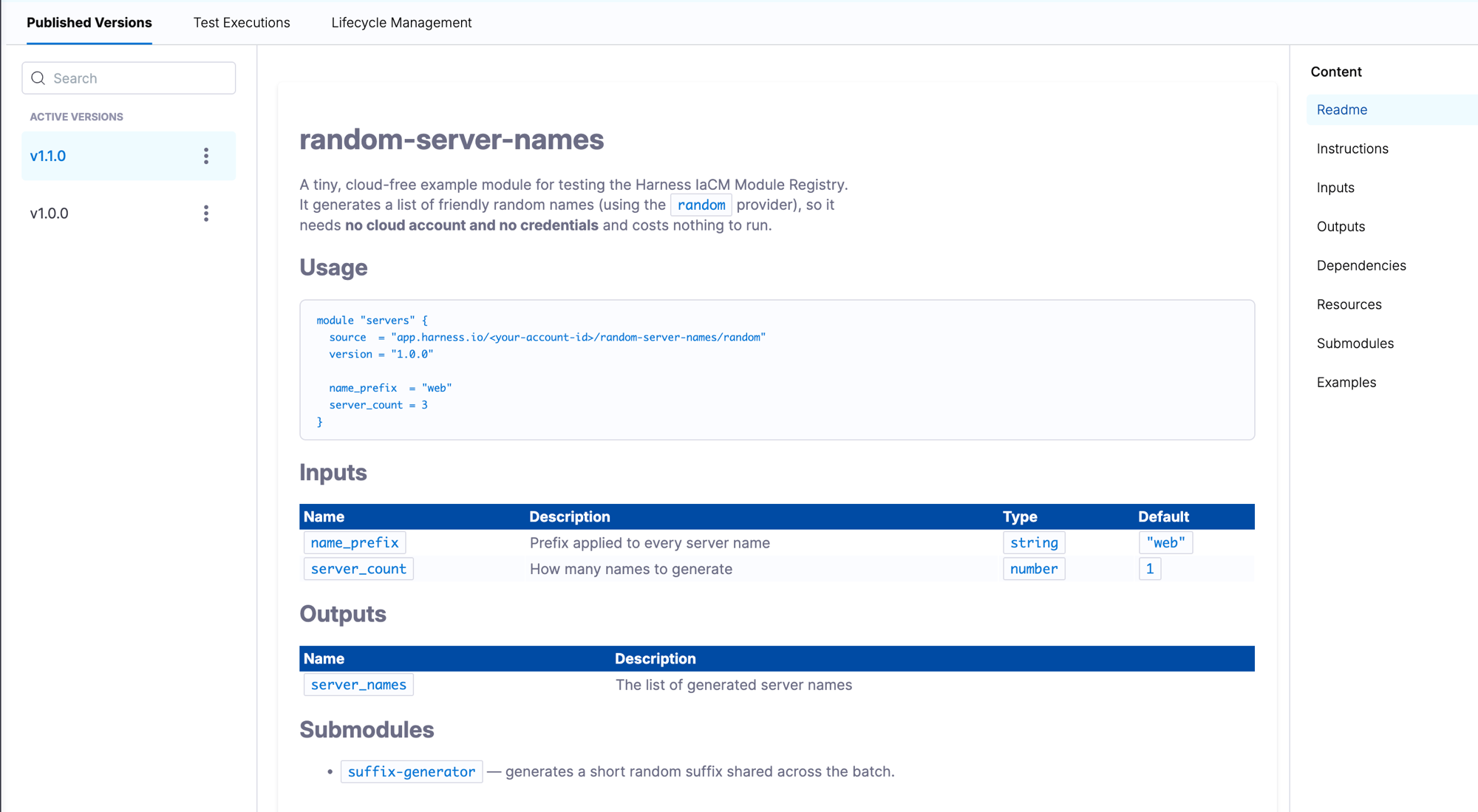Click the server_count input name

pos(358,569)
